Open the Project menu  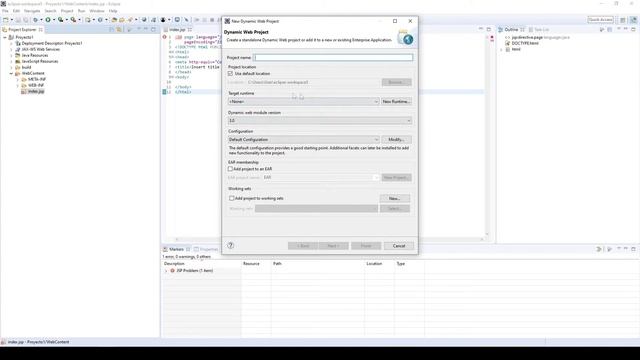(67, 11)
